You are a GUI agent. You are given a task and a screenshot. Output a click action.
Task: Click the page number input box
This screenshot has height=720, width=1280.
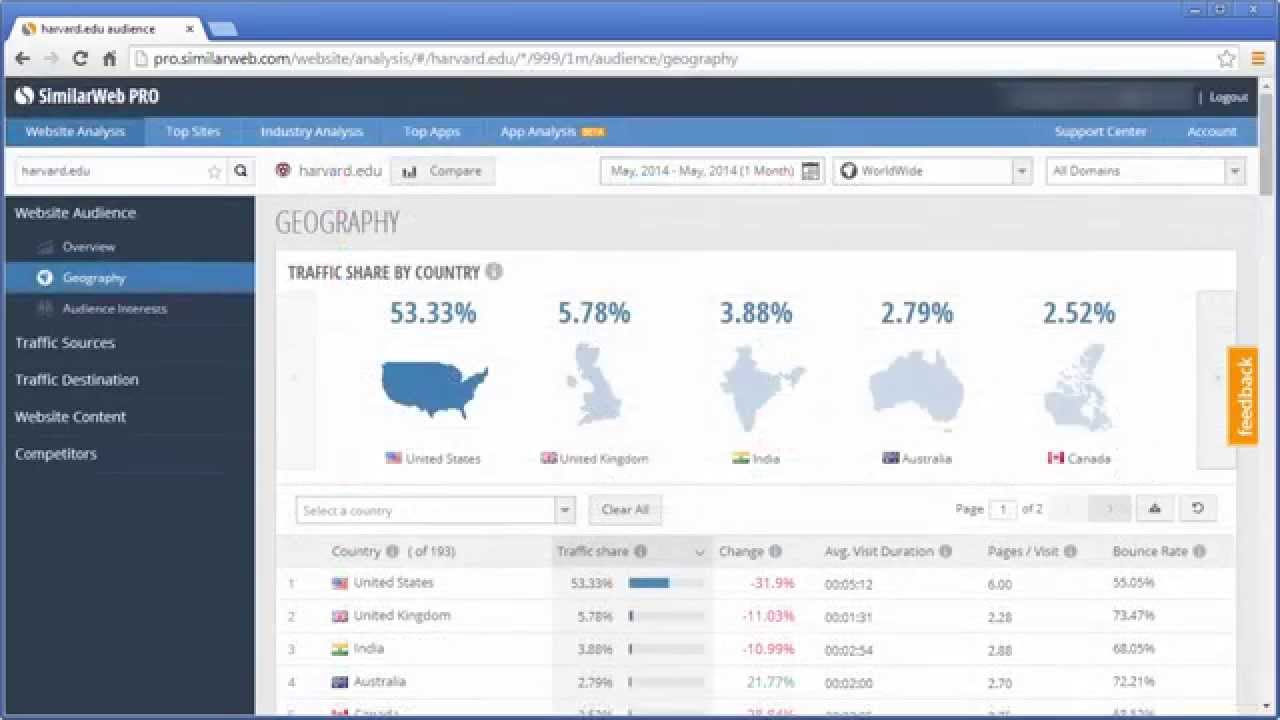[x=1002, y=509]
